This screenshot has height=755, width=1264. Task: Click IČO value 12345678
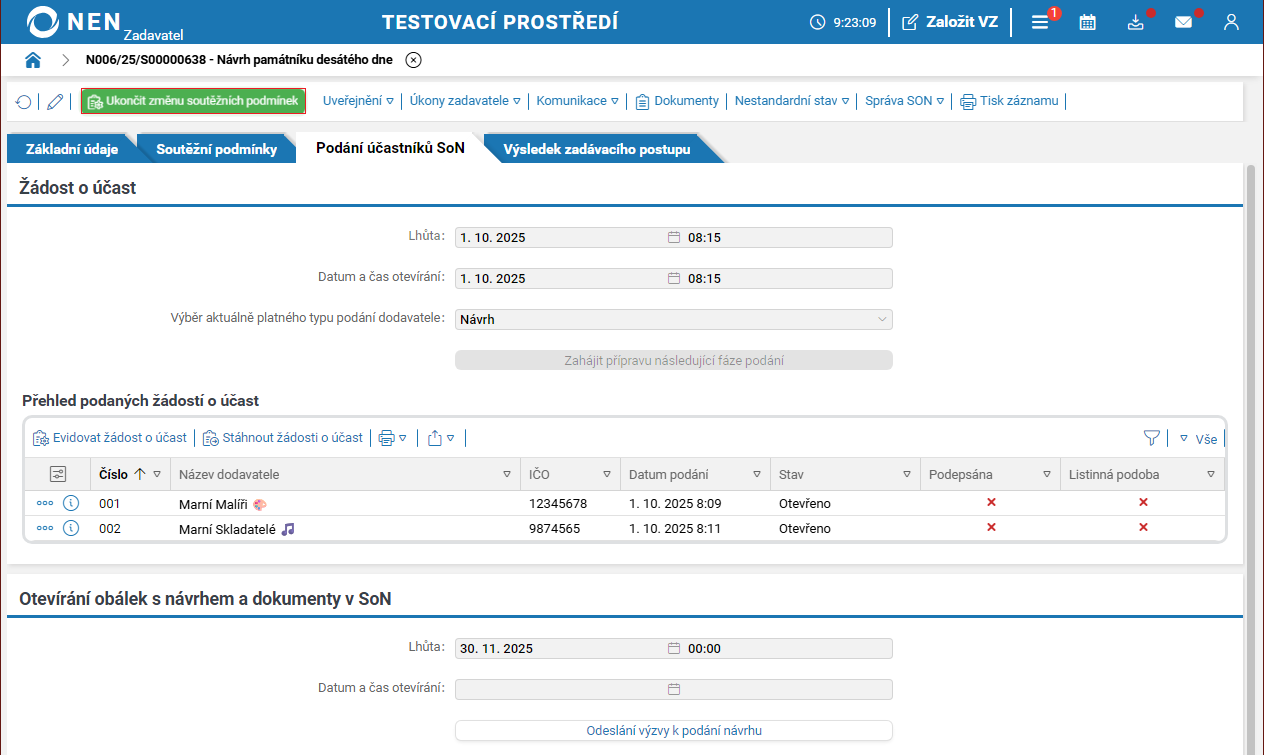coord(558,504)
